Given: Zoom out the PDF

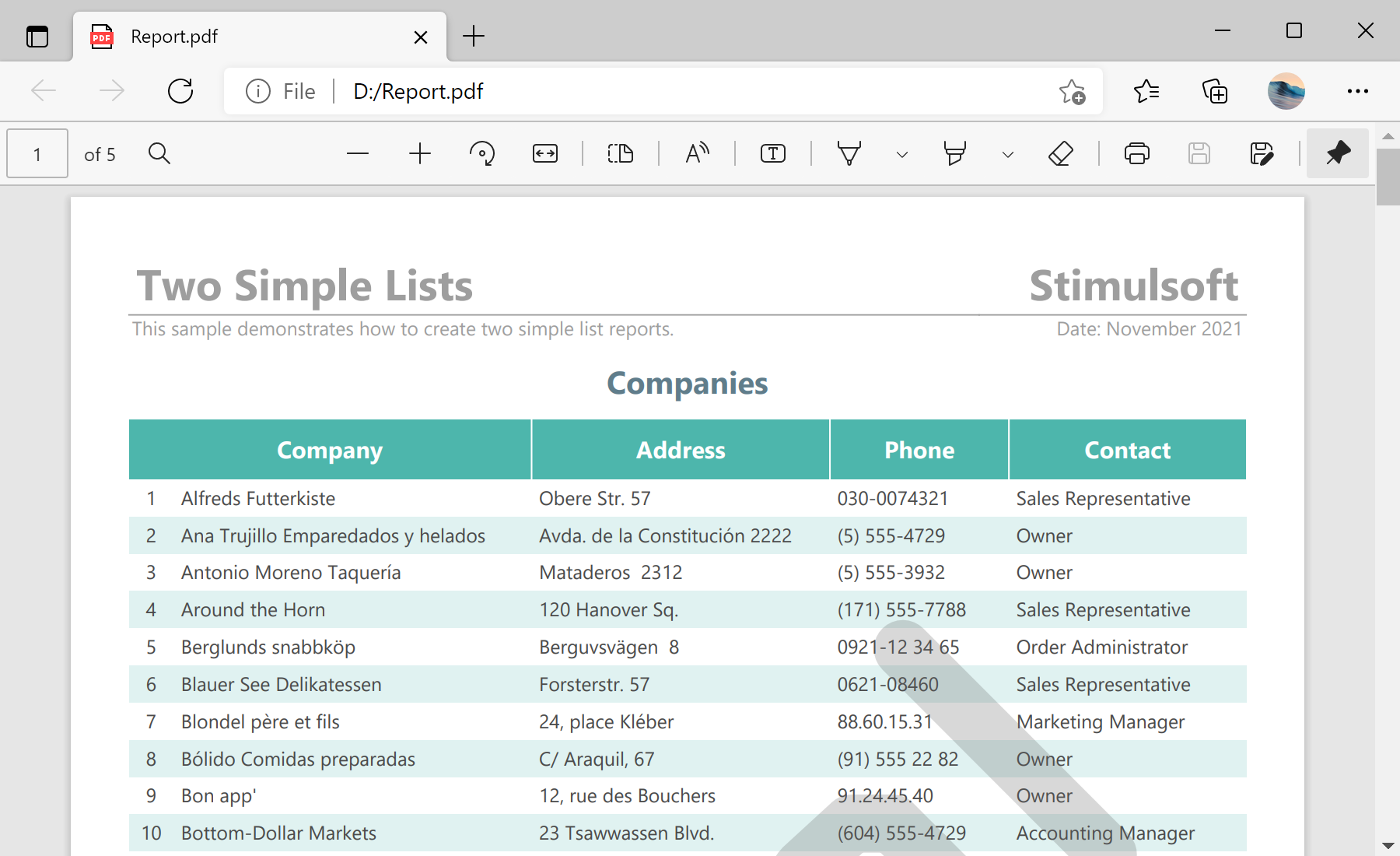Looking at the screenshot, I should point(358,153).
